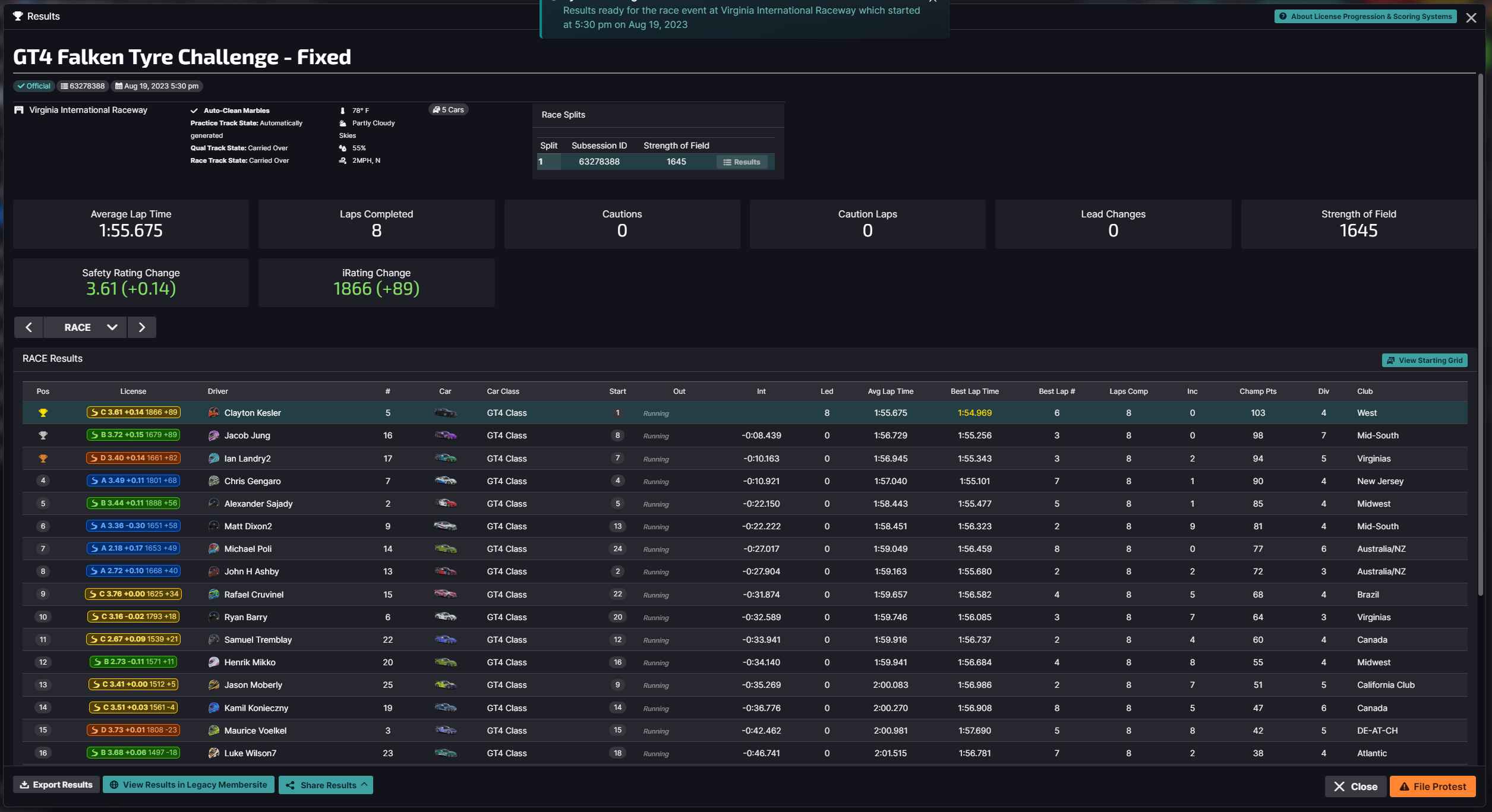Image resolution: width=1492 pixels, height=812 pixels.
Task: Click Chris Gengaro's helmet icon
Action: click(x=214, y=481)
